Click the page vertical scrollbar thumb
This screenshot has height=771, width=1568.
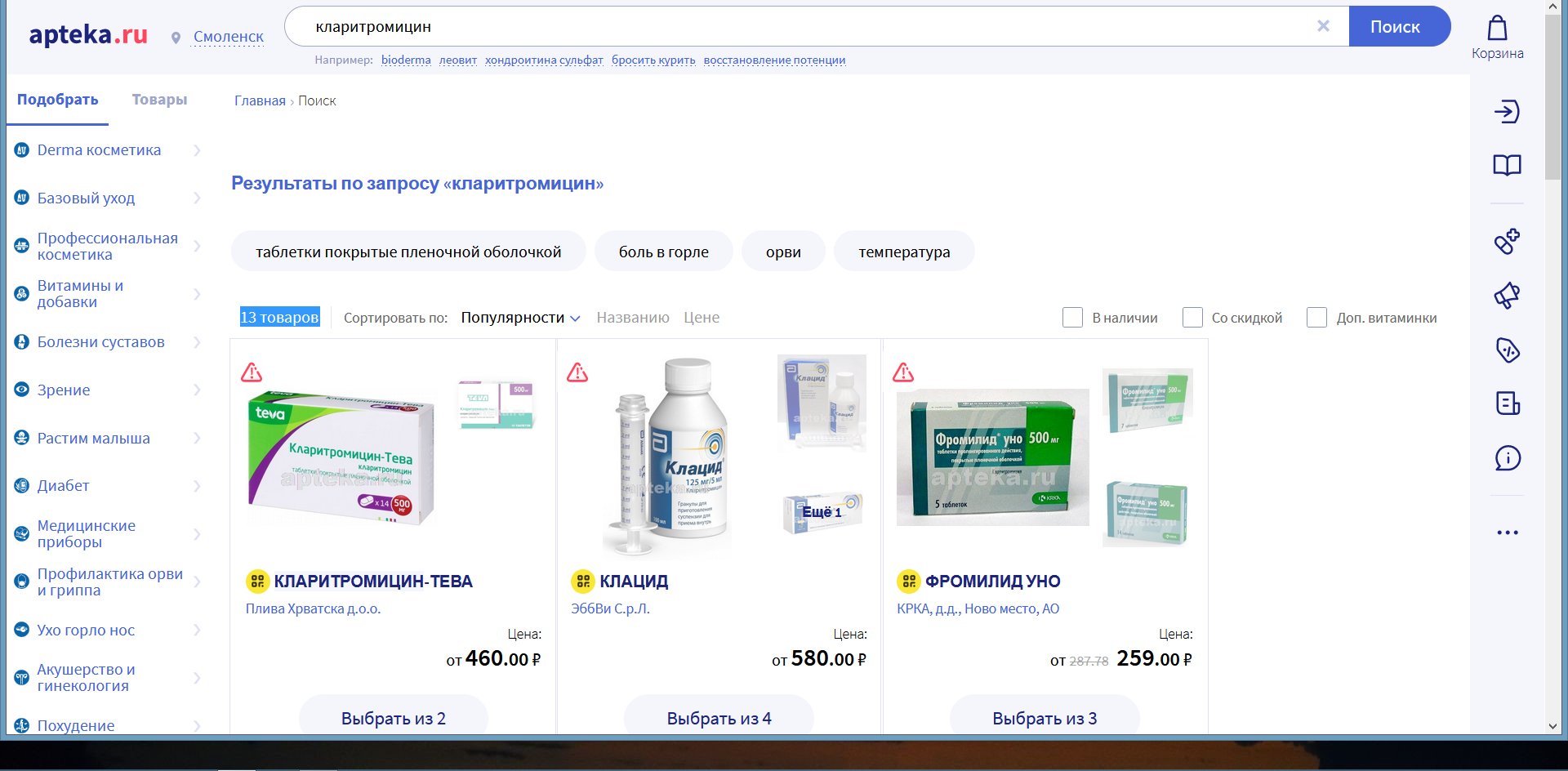[1552, 96]
